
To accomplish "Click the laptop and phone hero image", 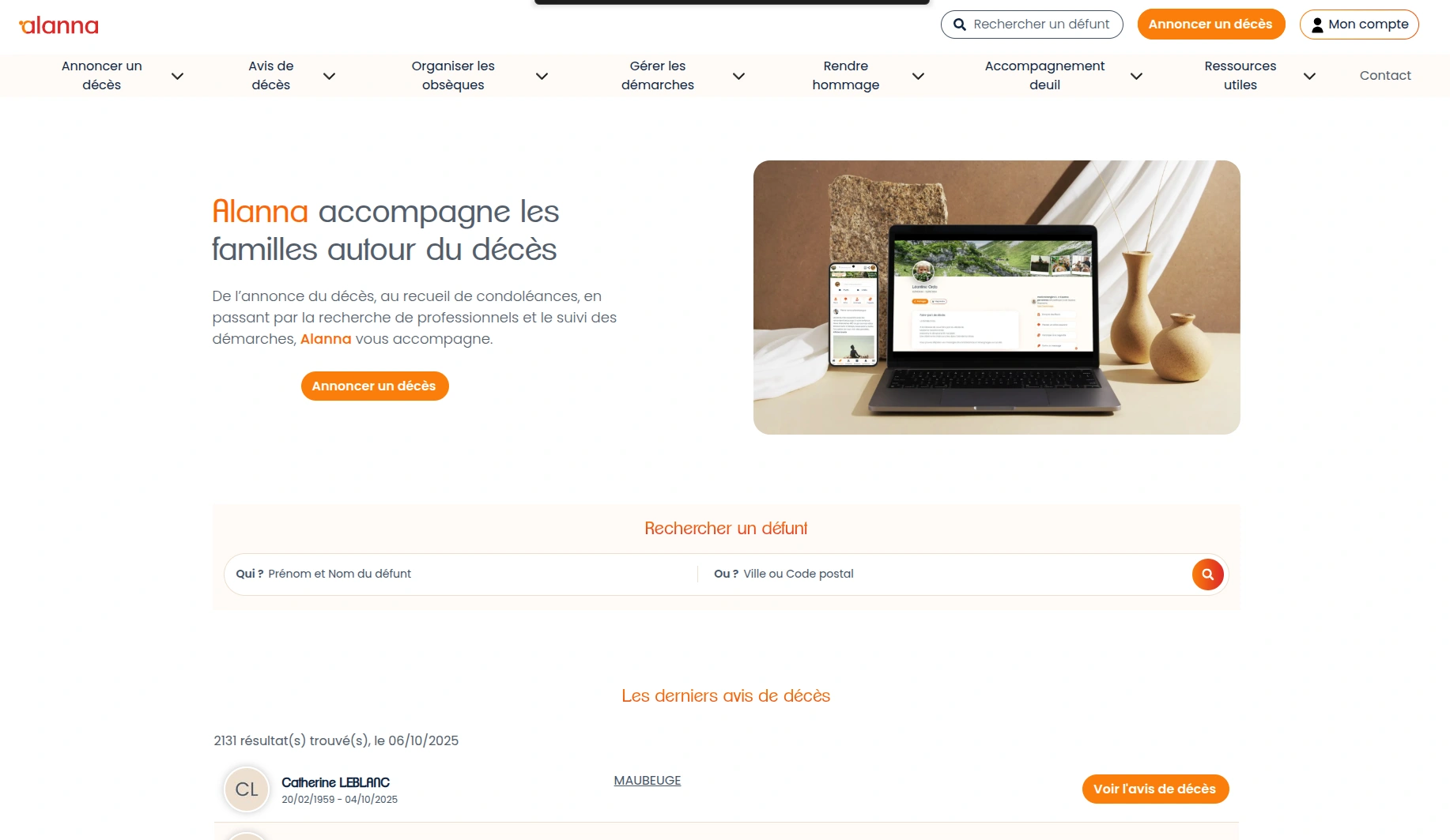I will coord(996,297).
